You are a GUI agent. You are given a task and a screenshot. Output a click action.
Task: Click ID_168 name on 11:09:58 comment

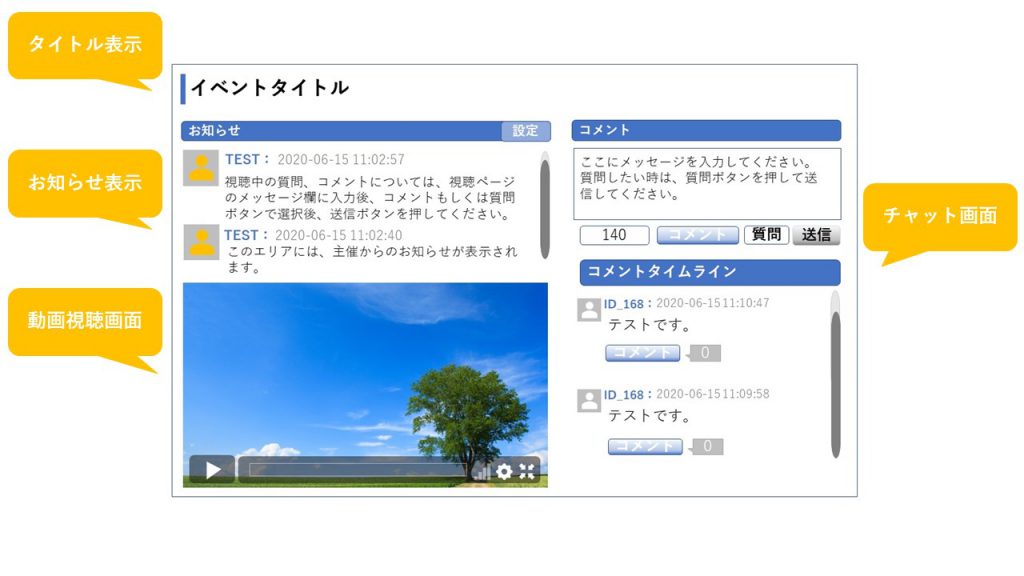coord(624,394)
